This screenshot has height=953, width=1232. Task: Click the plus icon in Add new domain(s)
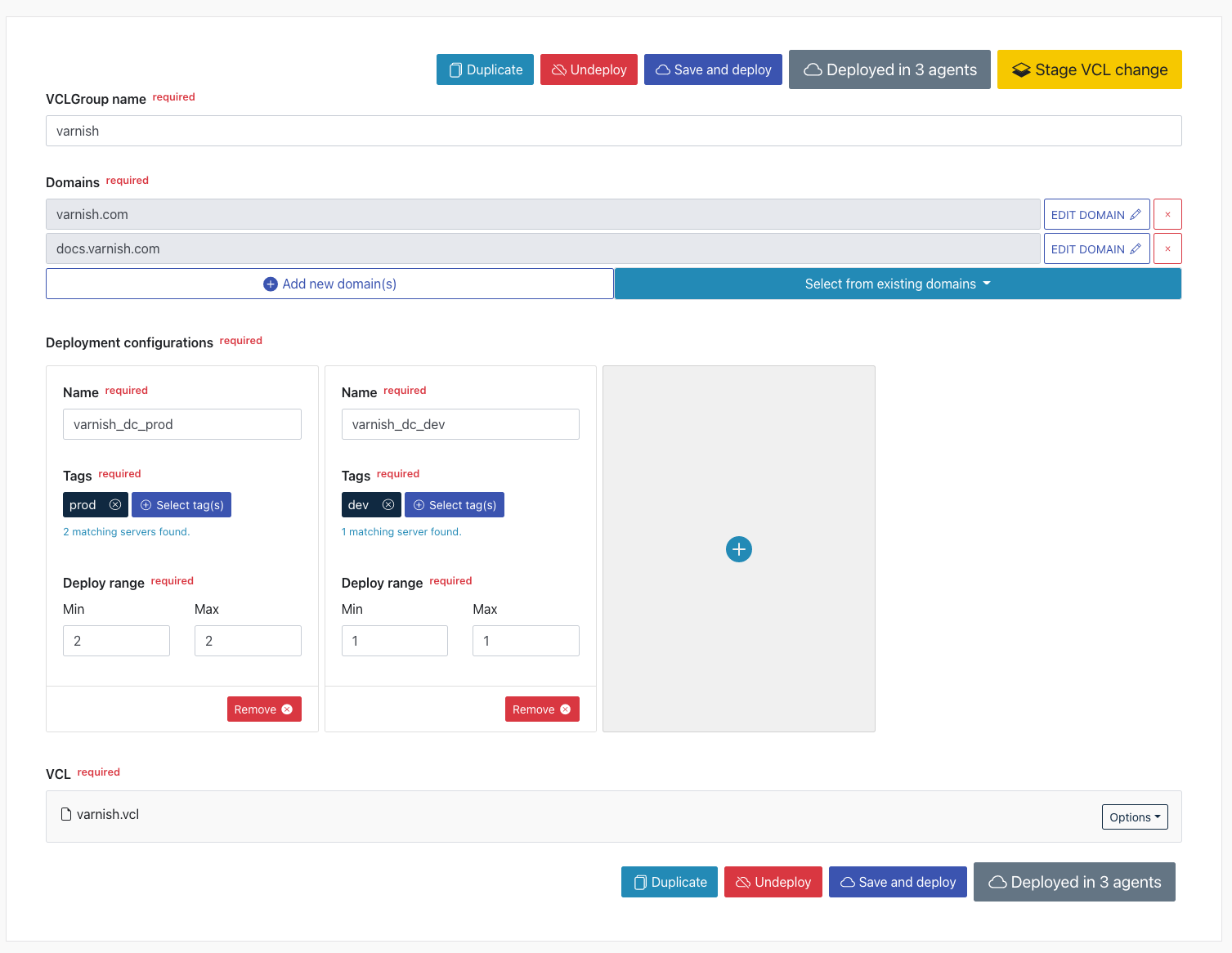click(270, 284)
